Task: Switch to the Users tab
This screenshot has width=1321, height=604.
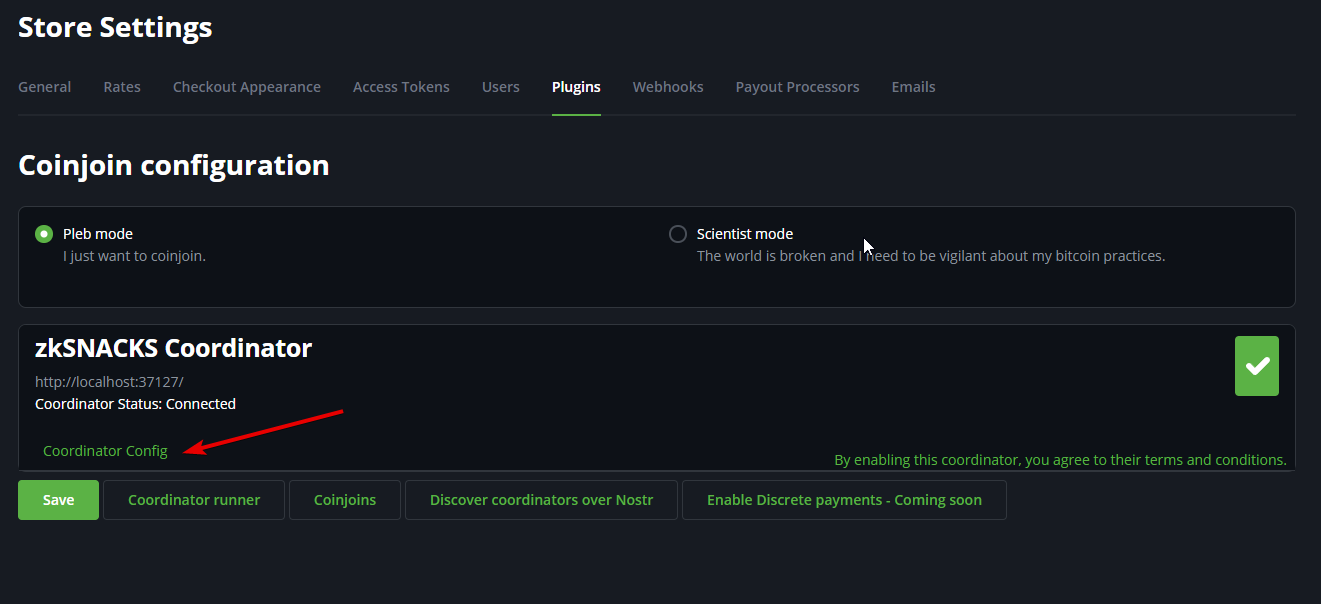Action: pyautogui.click(x=501, y=87)
